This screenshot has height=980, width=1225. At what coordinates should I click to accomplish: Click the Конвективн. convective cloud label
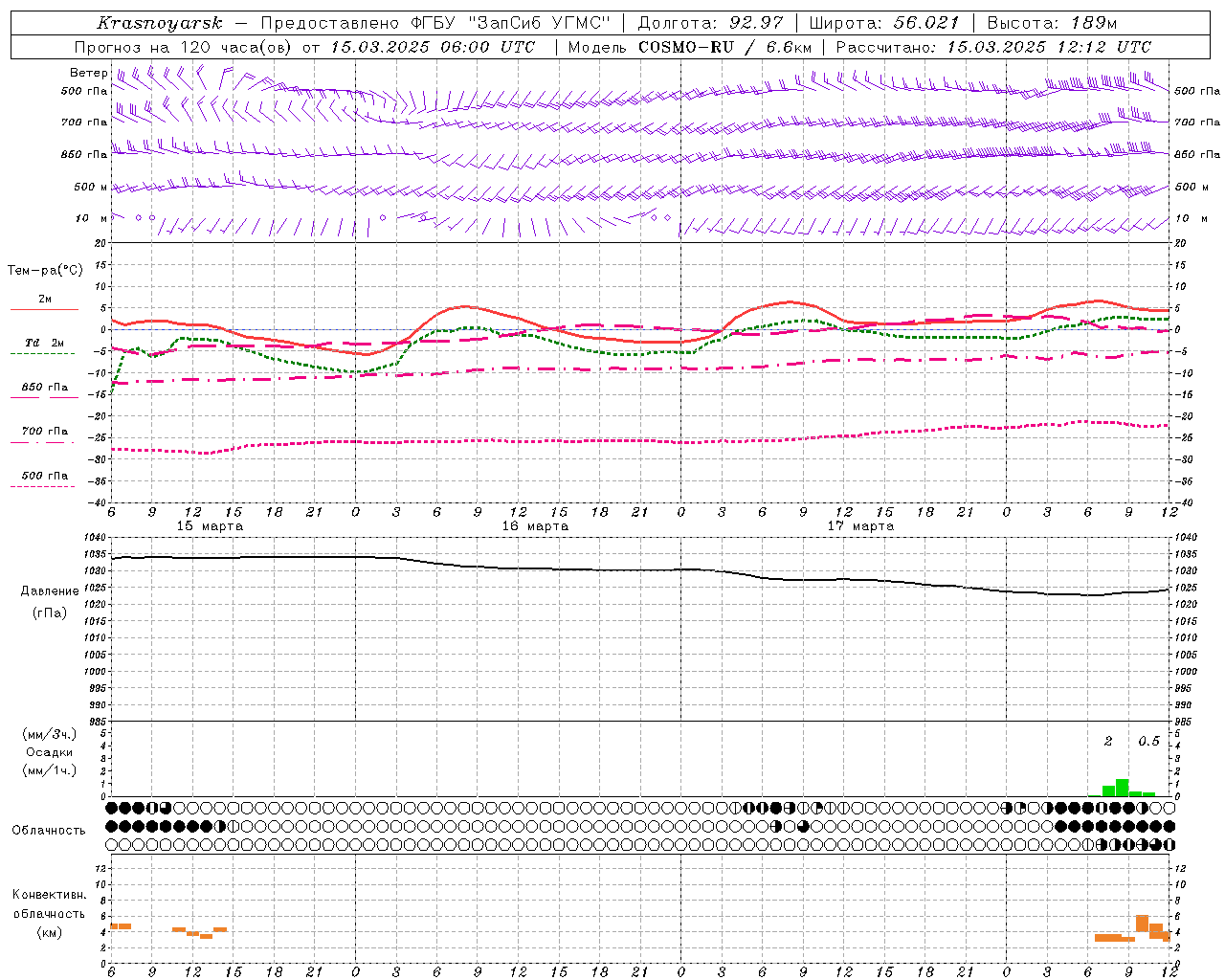tap(50, 895)
